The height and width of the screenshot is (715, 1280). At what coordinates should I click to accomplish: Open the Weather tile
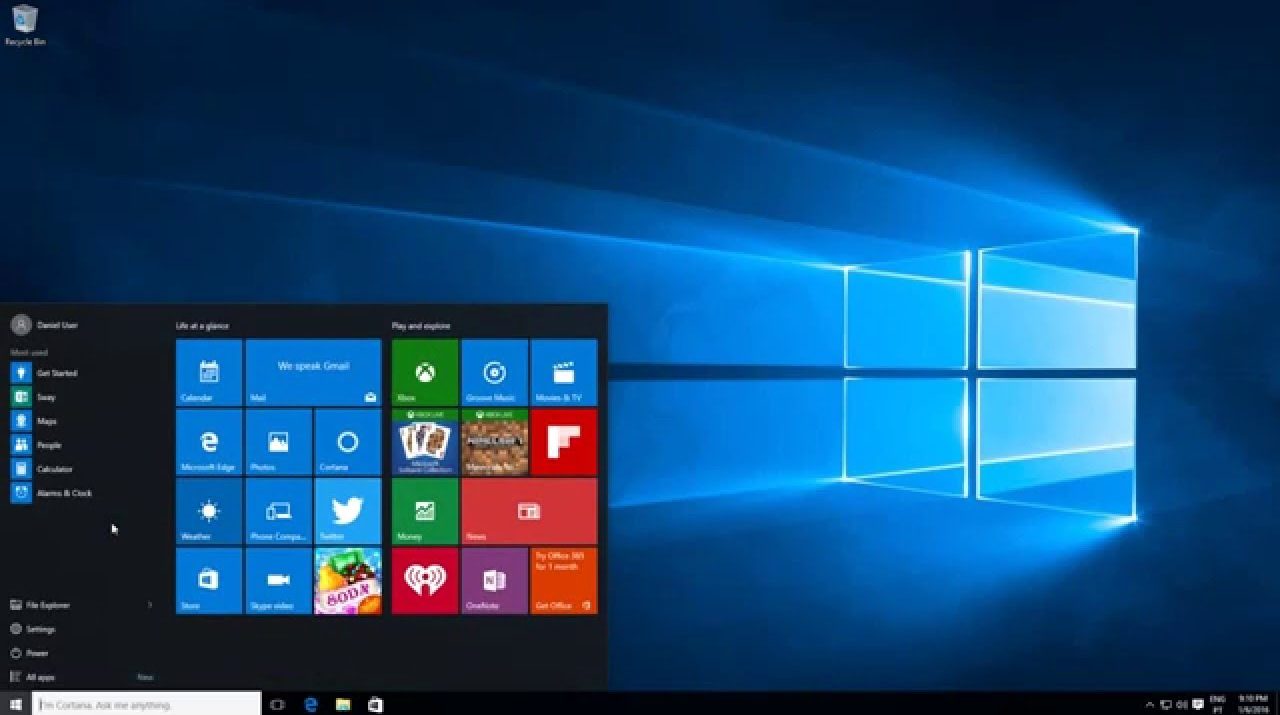(209, 511)
